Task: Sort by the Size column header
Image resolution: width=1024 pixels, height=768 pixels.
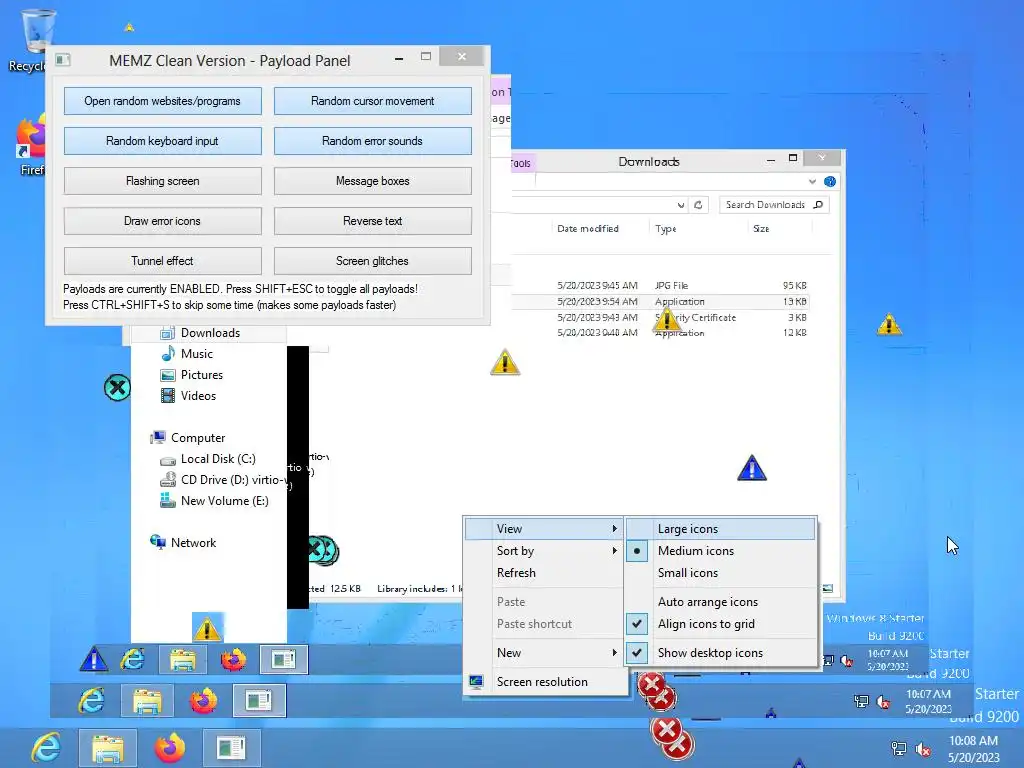Action: (761, 229)
